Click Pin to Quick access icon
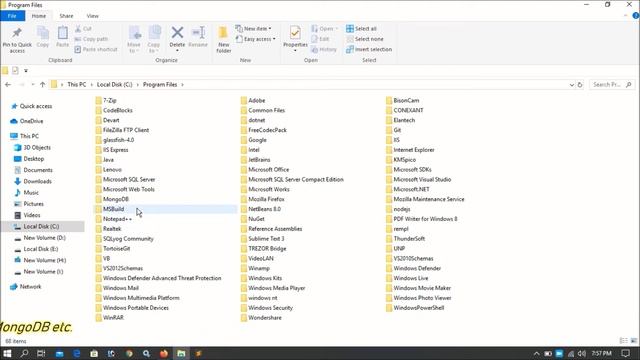Screen dimensions: 640x360 17,33
